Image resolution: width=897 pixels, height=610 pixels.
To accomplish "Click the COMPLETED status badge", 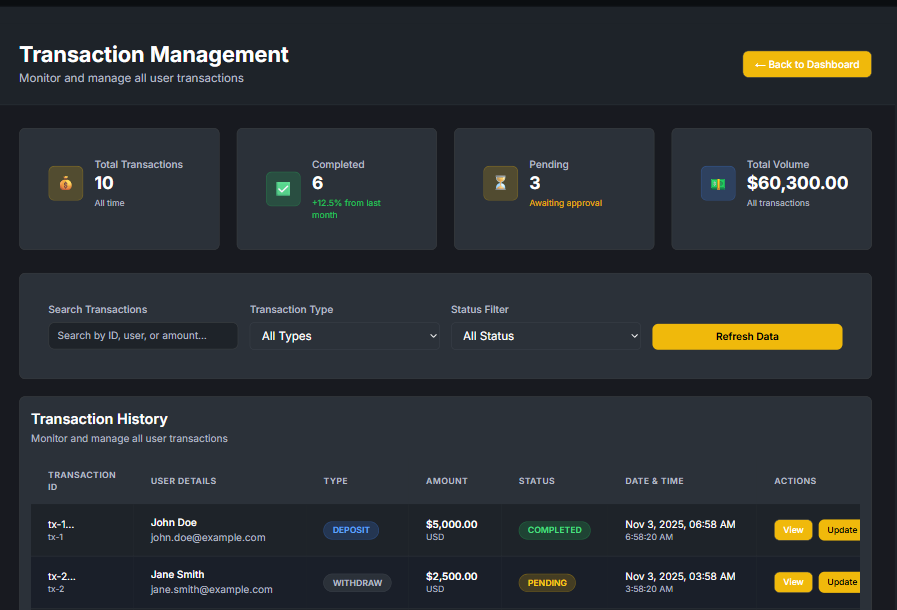I will (x=554, y=530).
